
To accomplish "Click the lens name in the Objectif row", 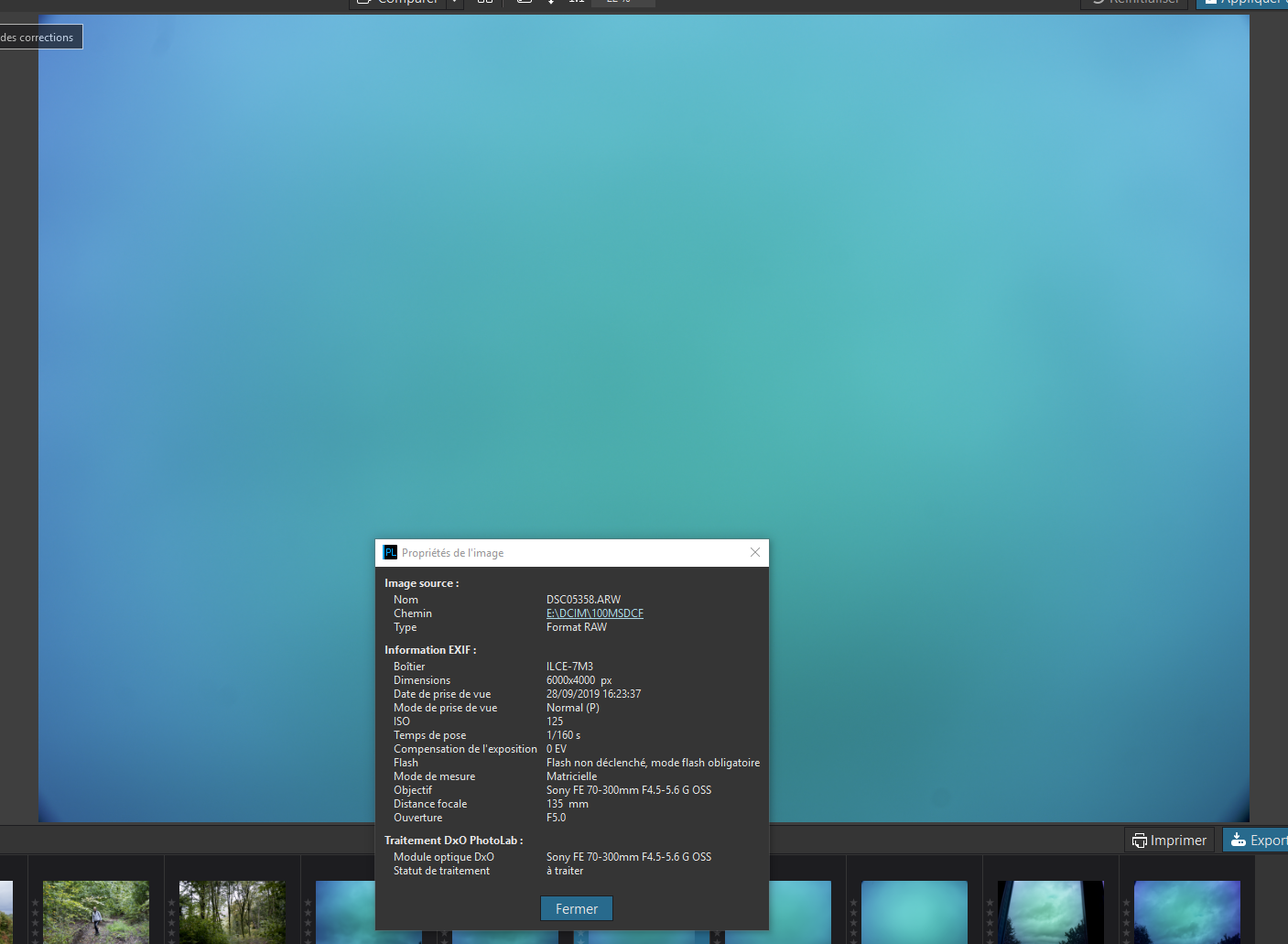I will tap(629, 790).
